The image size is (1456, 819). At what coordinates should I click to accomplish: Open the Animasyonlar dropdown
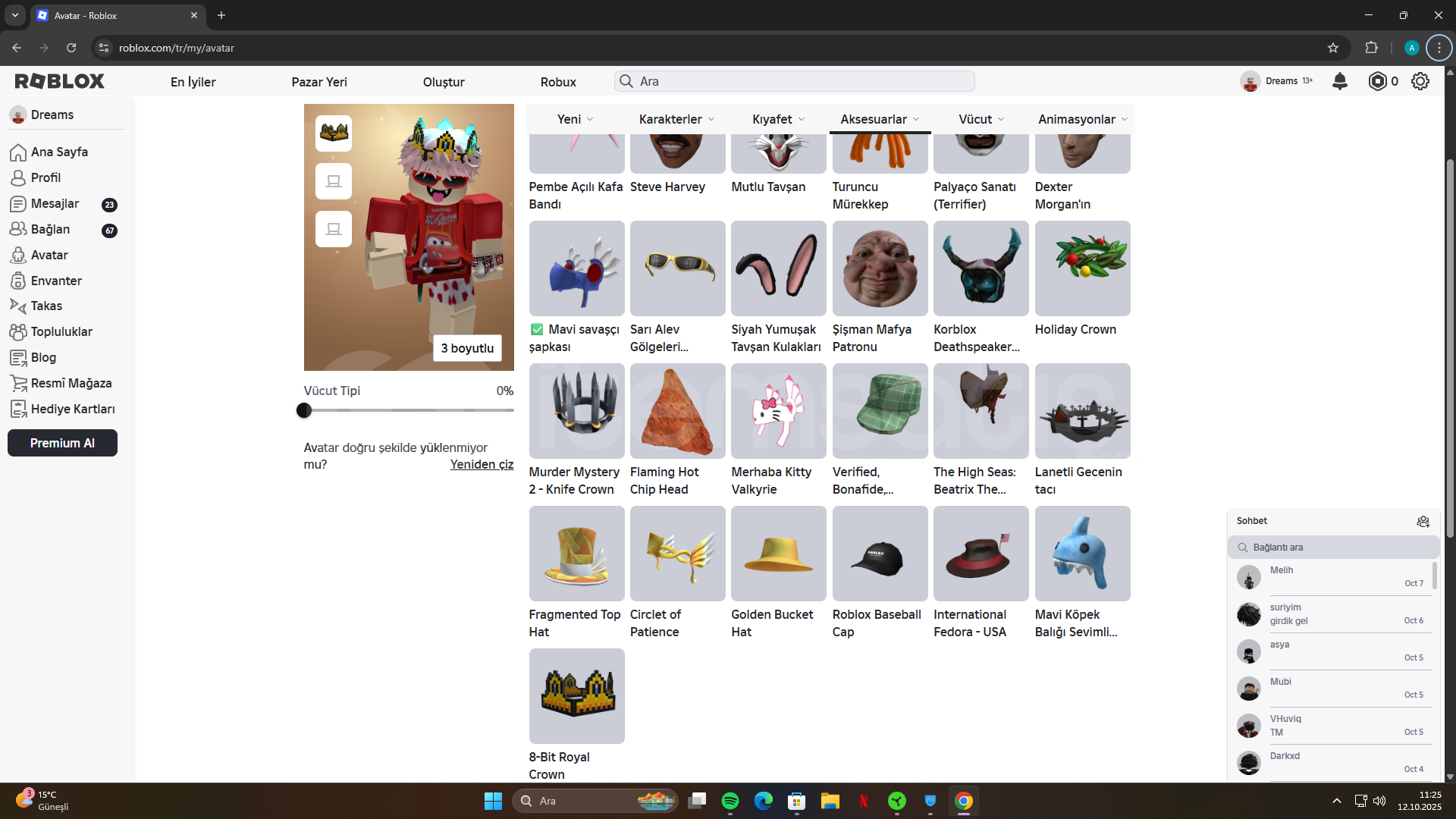[1082, 119]
